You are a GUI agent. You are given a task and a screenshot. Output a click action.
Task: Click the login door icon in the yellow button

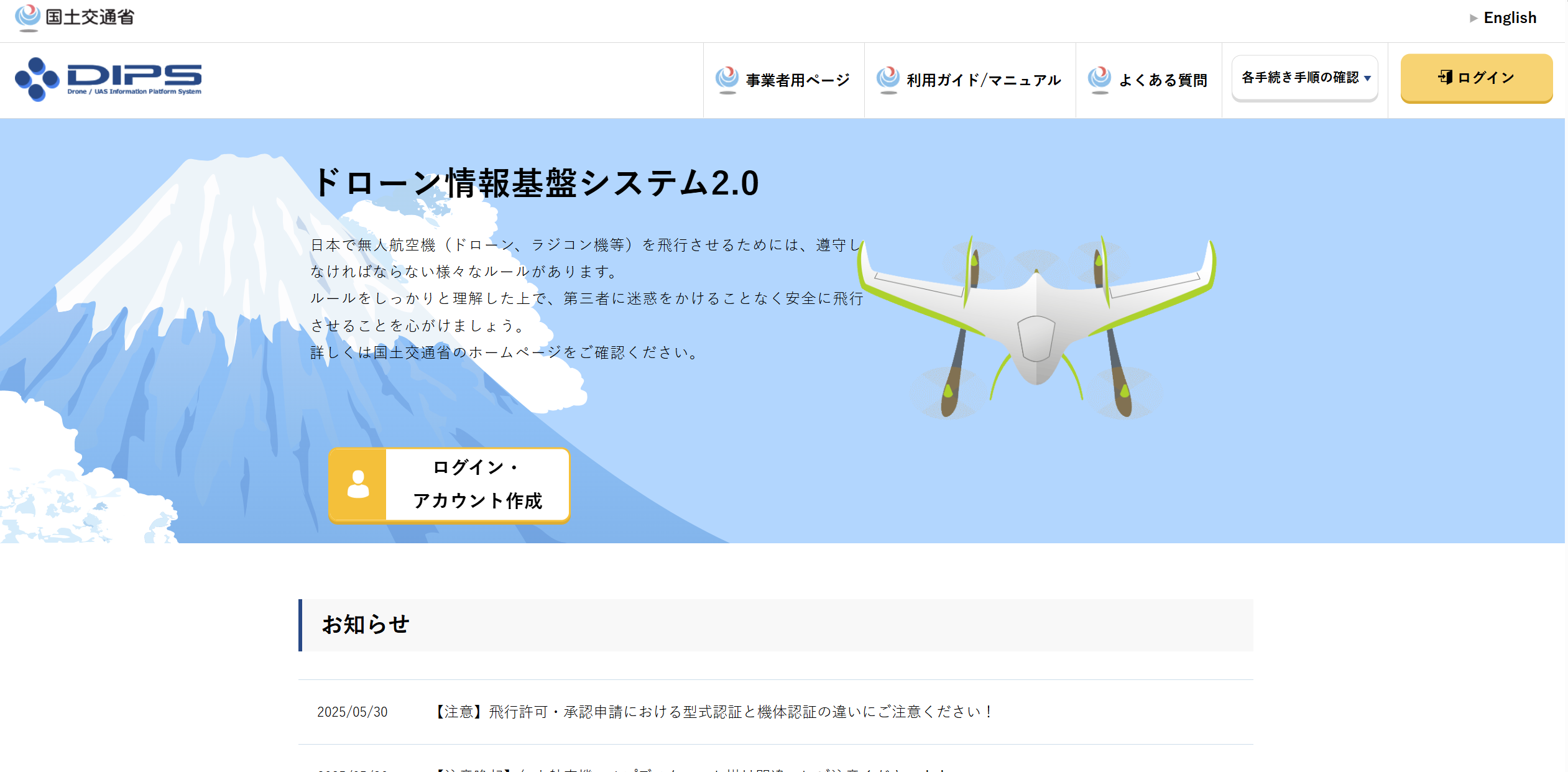(1446, 77)
